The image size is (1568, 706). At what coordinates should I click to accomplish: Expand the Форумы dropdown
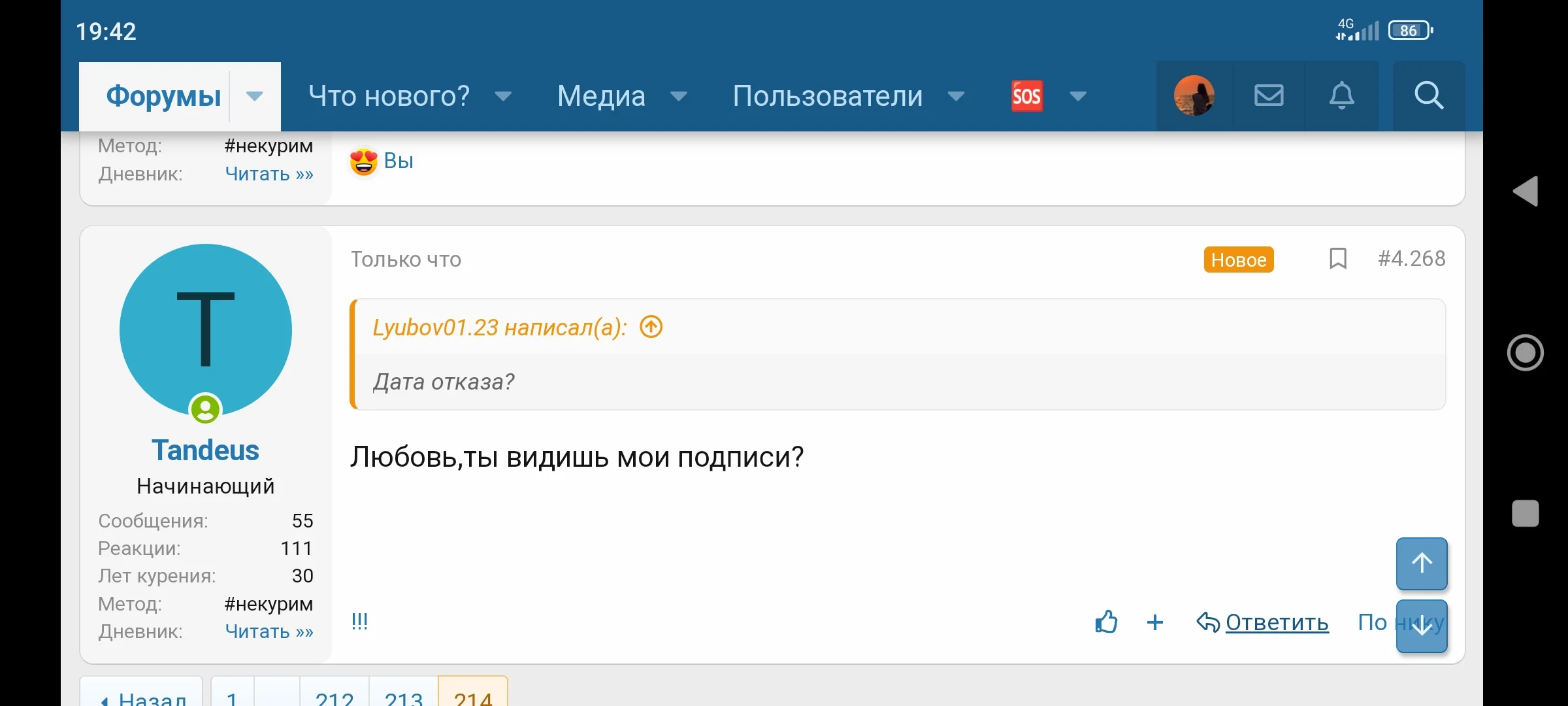(x=254, y=96)
